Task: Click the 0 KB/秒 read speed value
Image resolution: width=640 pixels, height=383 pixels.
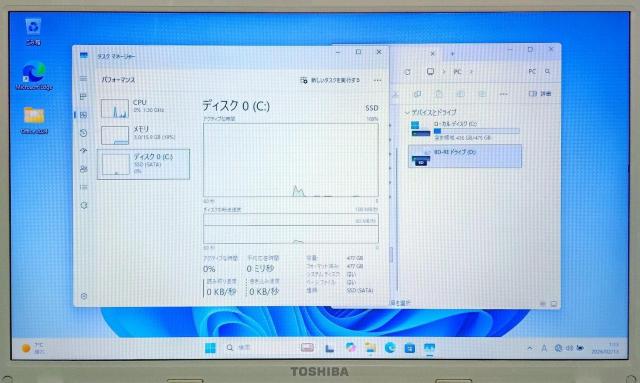Action: coord(221,292)
